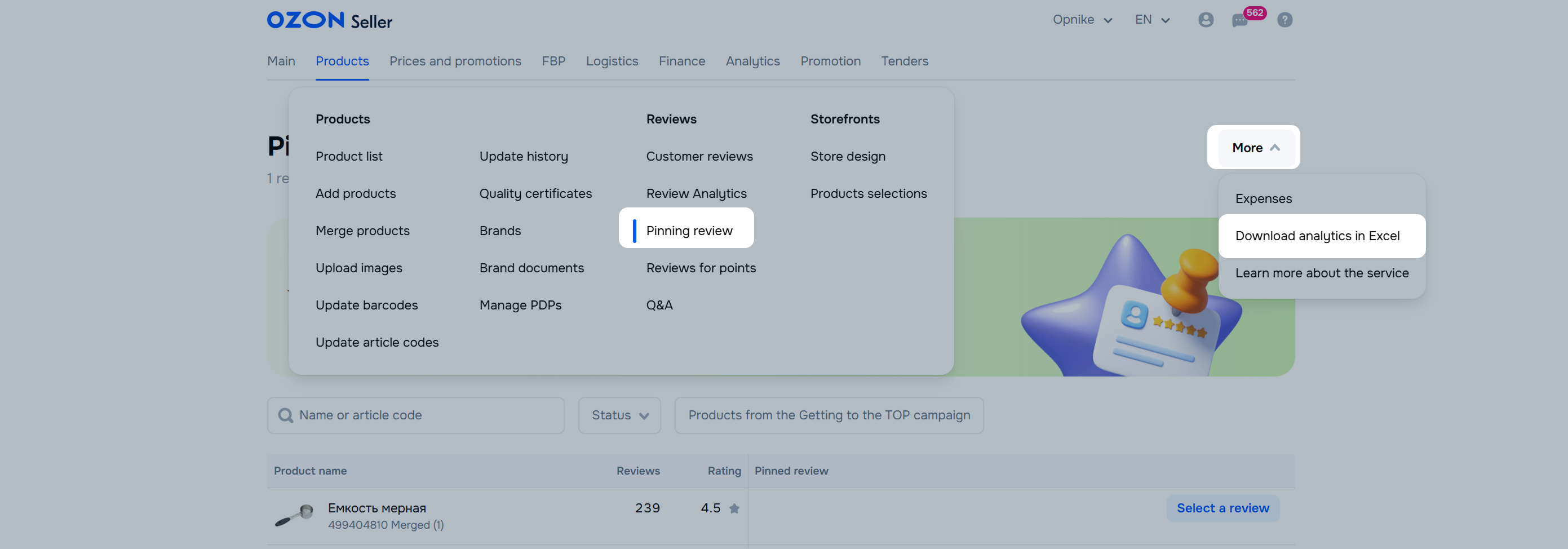Go to the Tenders tab
This screenshot has height=549, width=1568.
[x=905, y=61]
